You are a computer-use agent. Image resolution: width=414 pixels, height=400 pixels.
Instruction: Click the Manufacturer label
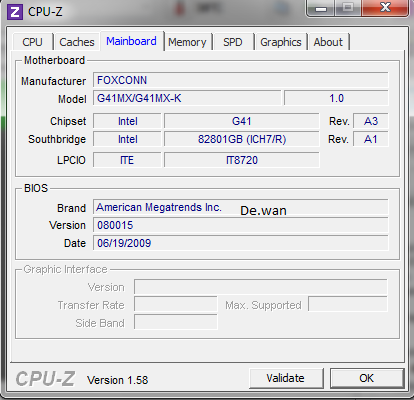coord(53,81)
